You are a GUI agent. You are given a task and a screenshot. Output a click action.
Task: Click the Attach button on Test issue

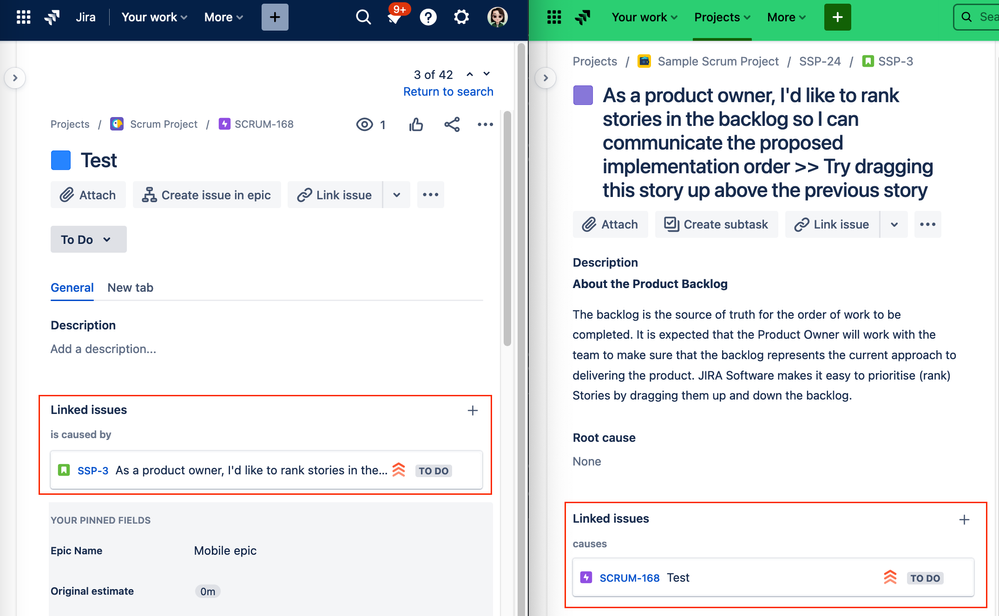click(x=88, y=195)
